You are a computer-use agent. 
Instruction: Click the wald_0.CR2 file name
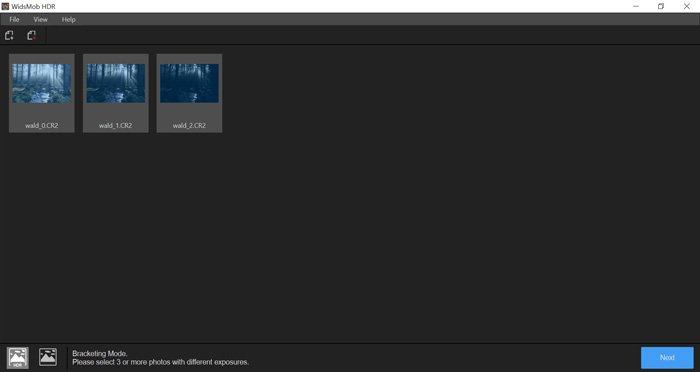point(42,125)
